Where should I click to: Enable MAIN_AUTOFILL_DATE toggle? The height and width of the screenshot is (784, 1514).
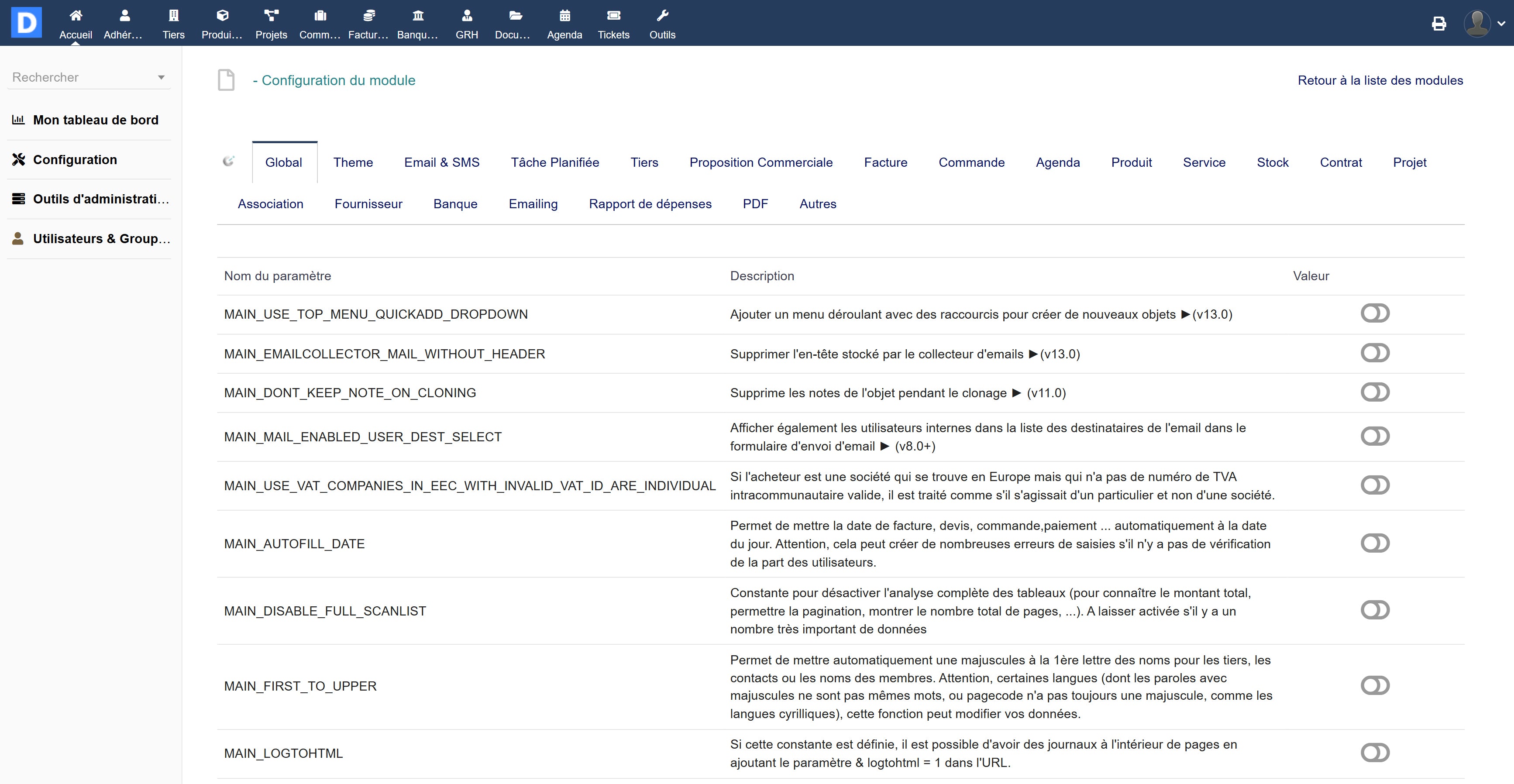coord(1375,543)
